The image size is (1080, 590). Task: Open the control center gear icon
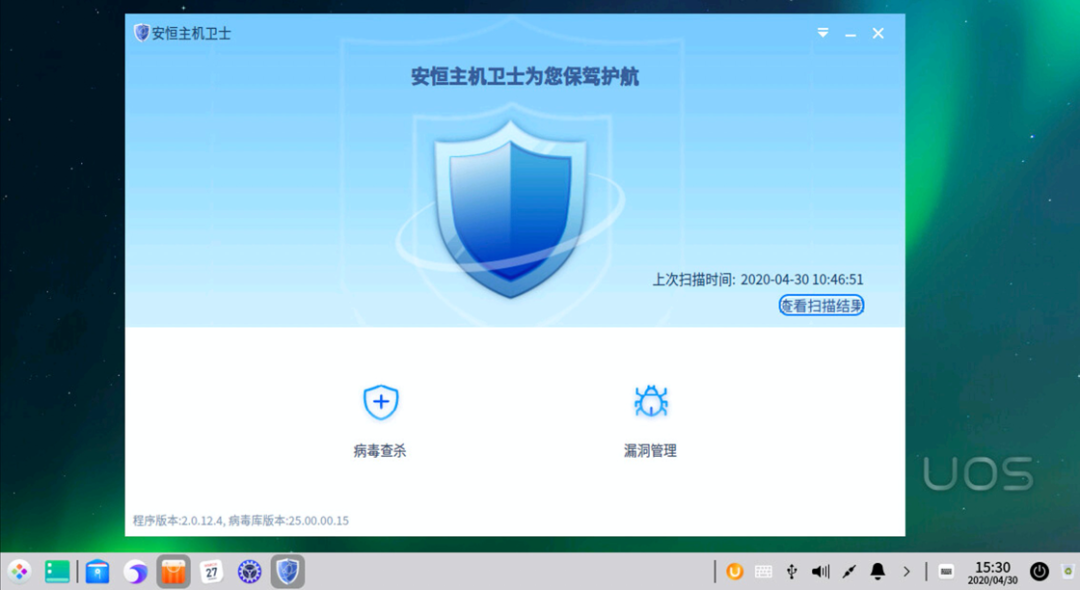(249, 571)
